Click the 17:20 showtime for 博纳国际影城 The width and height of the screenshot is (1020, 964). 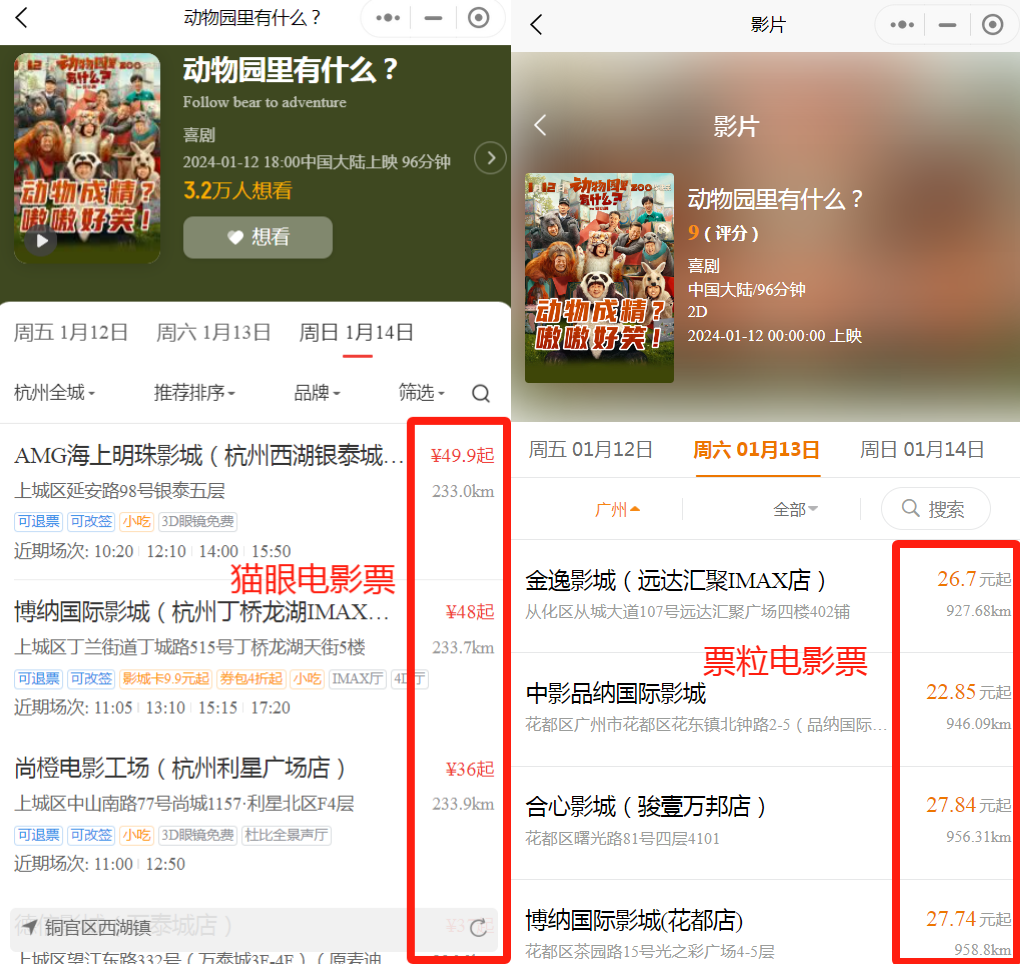pyautogui.click(x=271, y=708)
